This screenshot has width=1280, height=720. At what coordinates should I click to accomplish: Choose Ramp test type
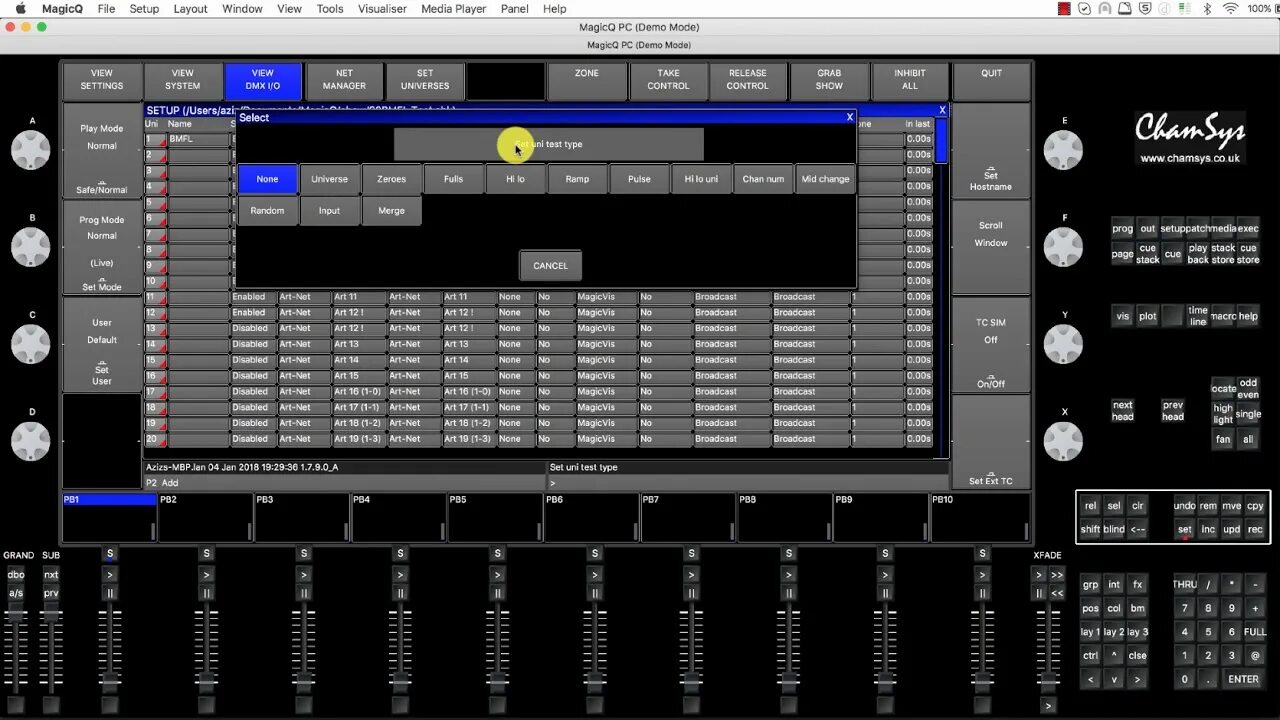[577, 179]
